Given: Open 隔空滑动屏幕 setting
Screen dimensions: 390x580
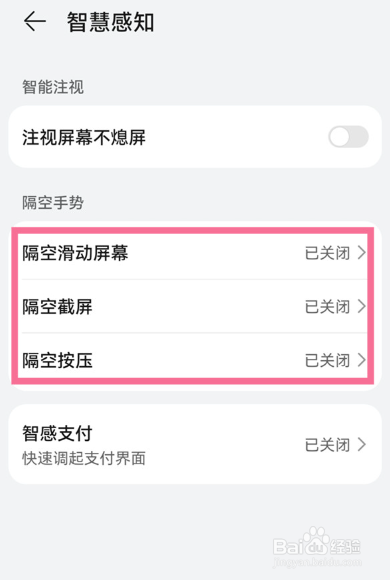Looking at the screenshot, I should (x=195, y=253).
